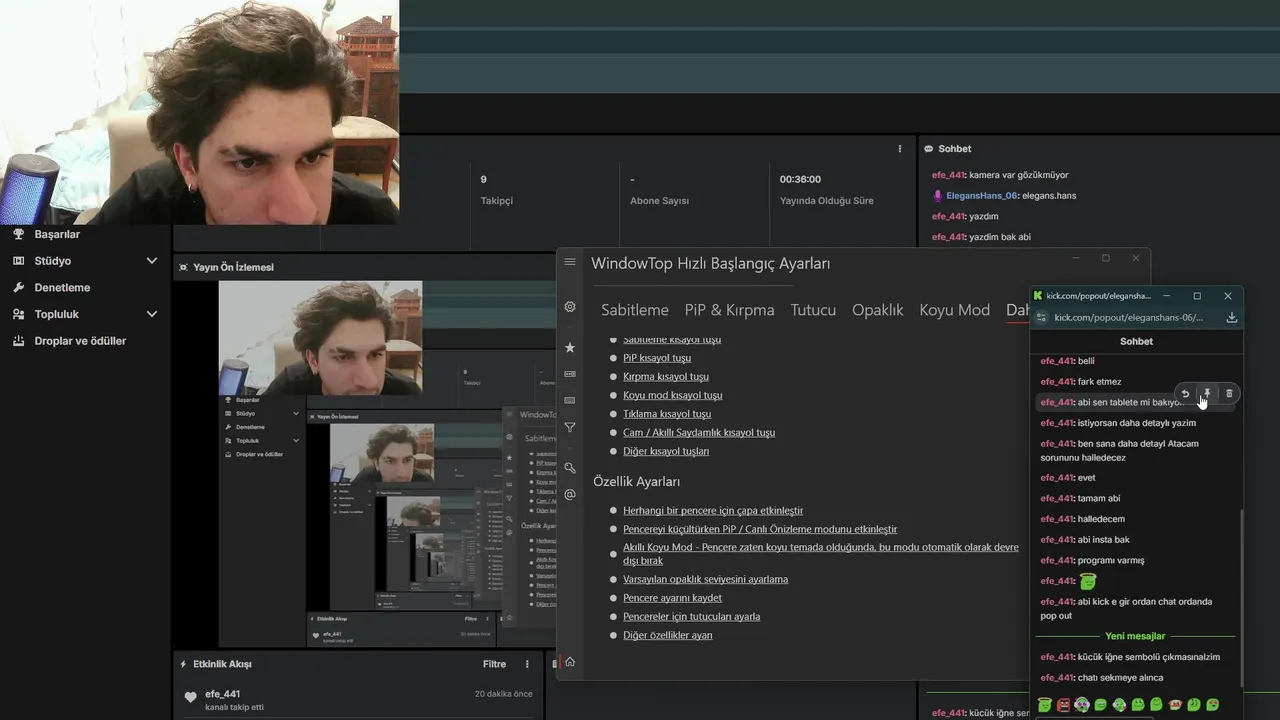Viewport: 1280px width, 720px height.
Task: Open site info icon in Kick popout address bar
Action: click(1041, 317)
